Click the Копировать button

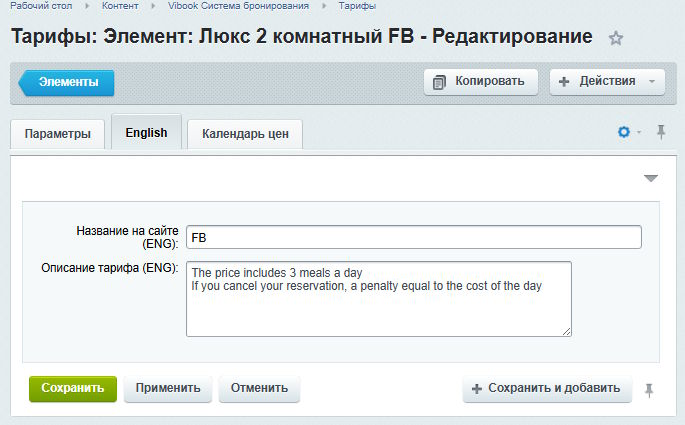pos(481,82)
